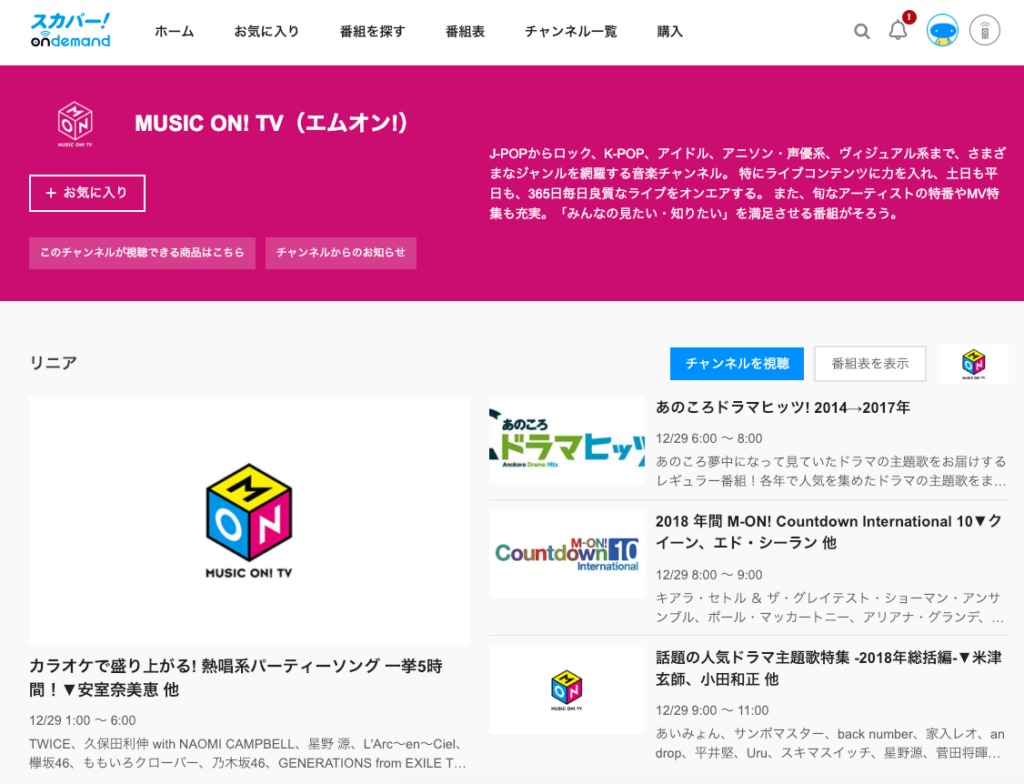
Task: Click the remote control icon
Action: [984, 31]
